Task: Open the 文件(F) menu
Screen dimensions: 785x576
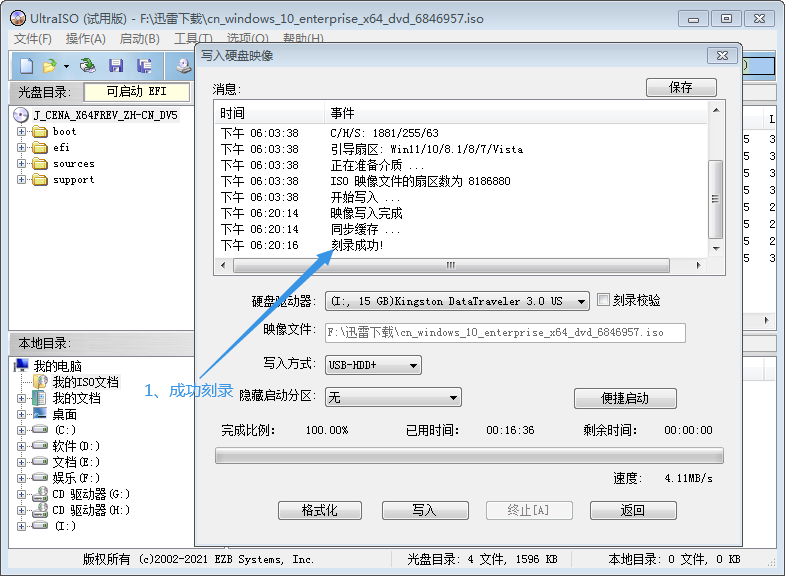Action: 33,39
